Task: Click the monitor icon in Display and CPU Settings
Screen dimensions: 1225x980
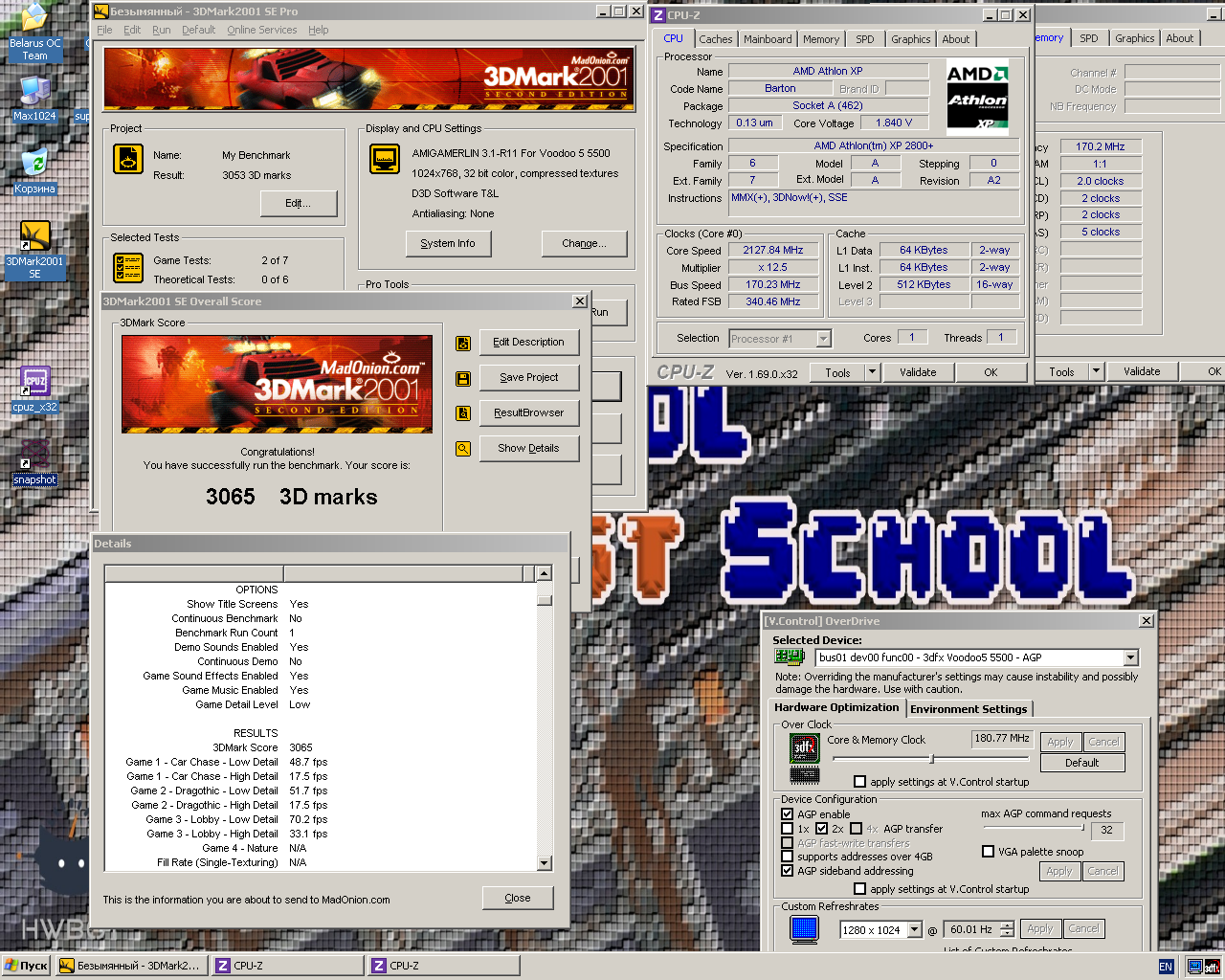Action: (385, 159)
